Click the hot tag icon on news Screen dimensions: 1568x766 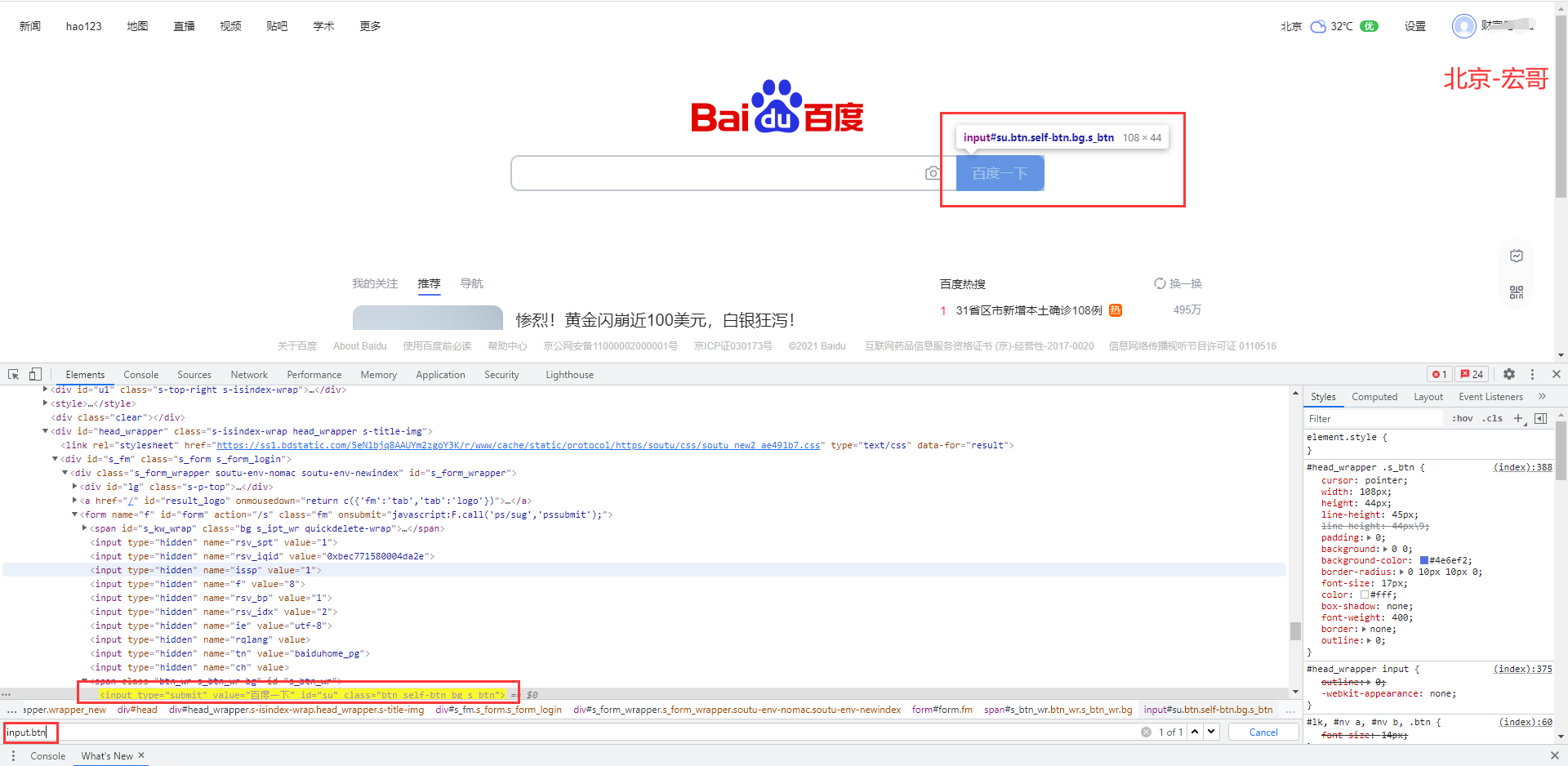point(1116,310)
